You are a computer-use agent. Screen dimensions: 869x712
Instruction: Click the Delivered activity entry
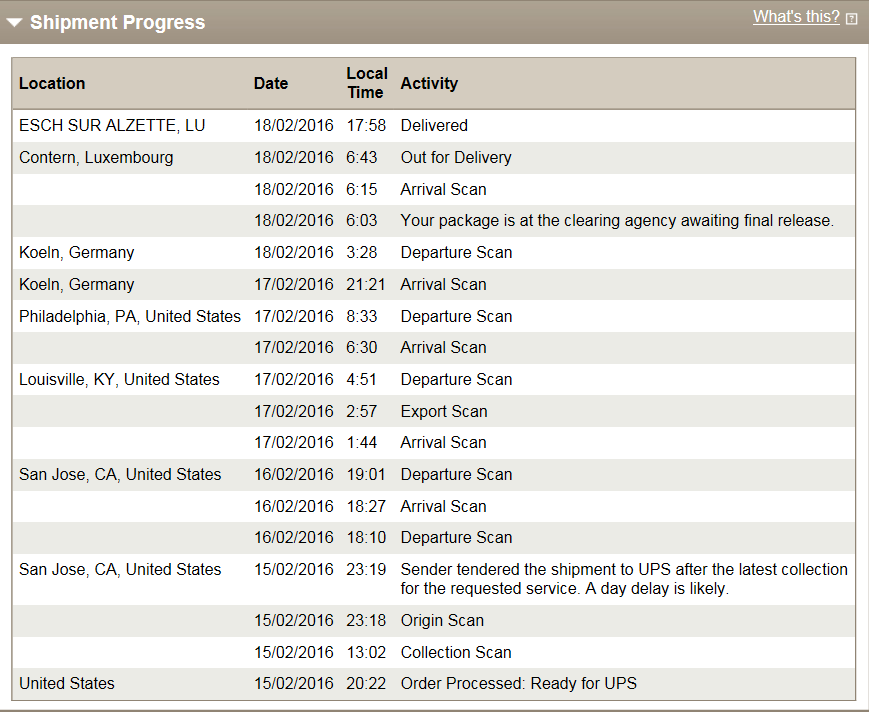pyautogui.click(x=433, y=125)
